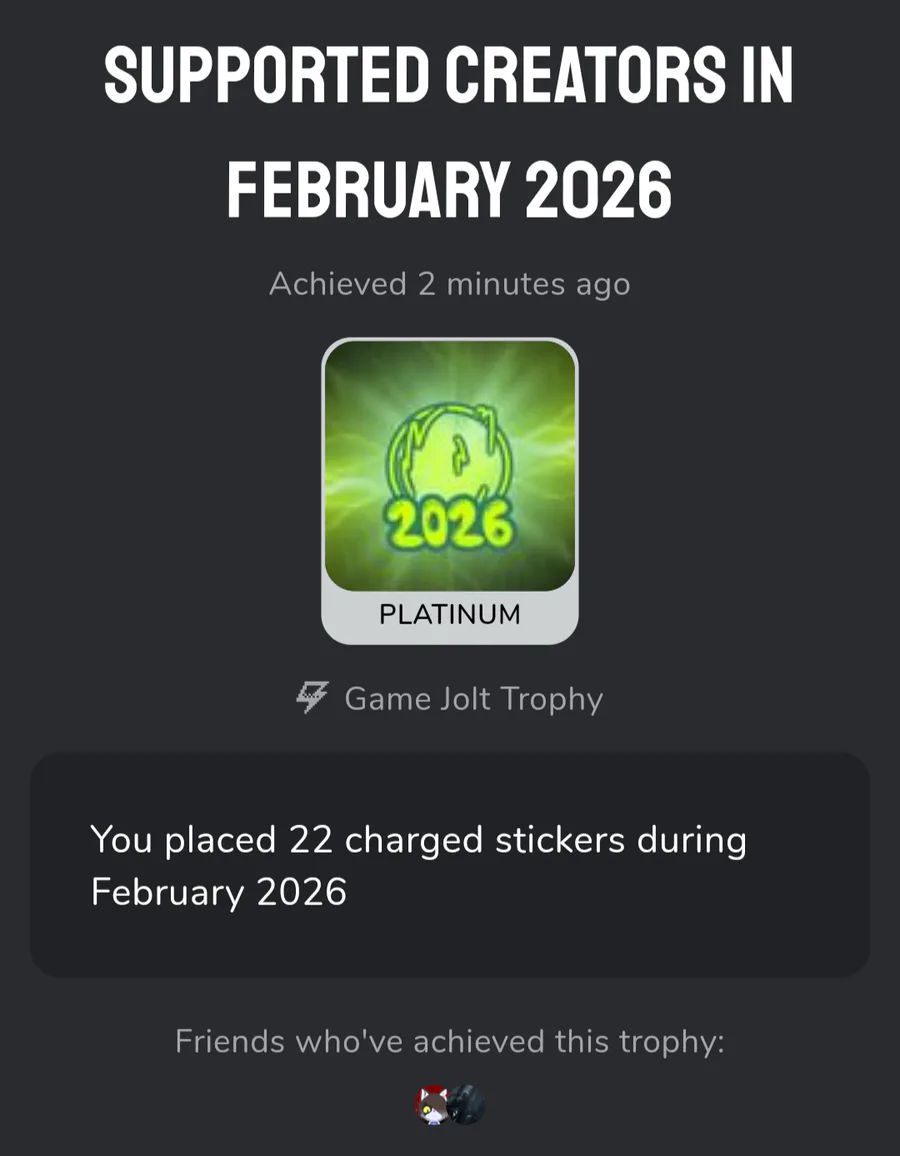Tap the "Achieved 2 minutes ago" timestamp

[449, 284]
